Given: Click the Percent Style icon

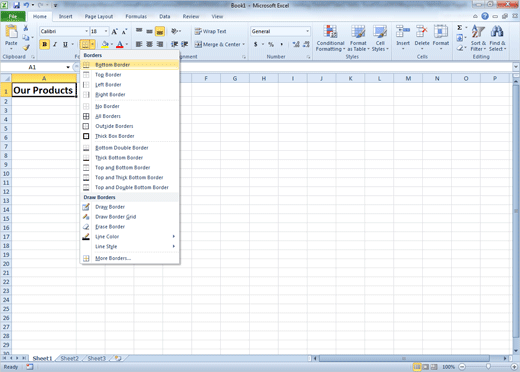Looking at the screenshot, I should tap(271, 44).
